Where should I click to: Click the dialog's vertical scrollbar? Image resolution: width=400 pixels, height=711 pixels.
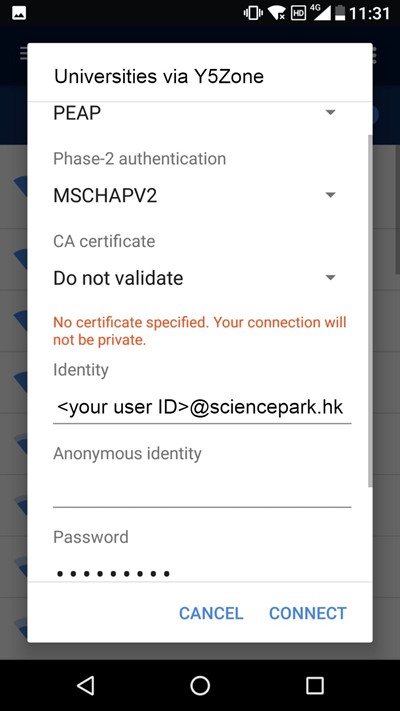point(369,311)
